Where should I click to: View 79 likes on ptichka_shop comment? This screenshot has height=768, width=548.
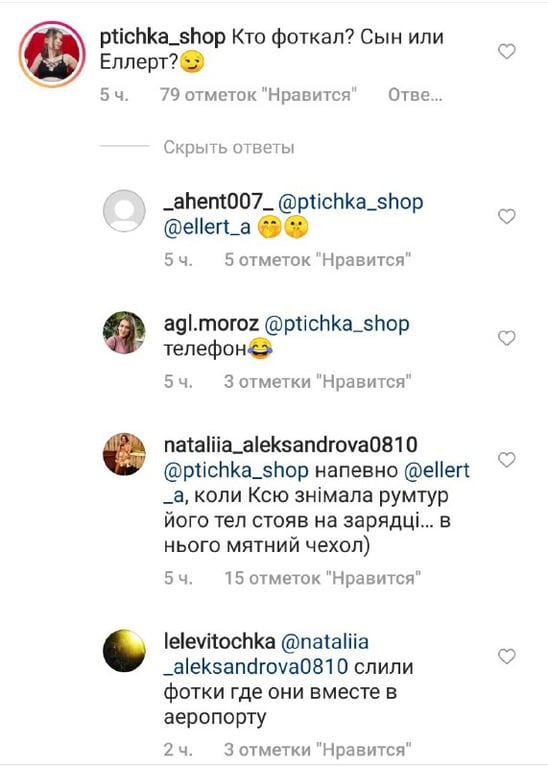coord(259,95)
